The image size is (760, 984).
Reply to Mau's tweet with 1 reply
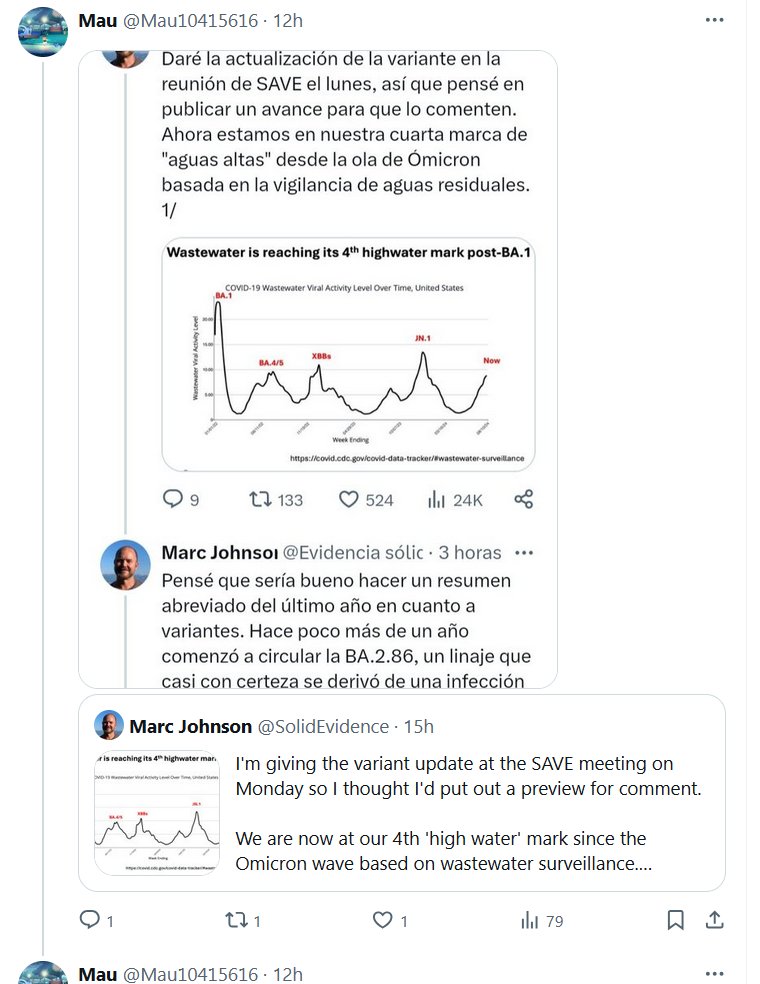(90, 920)
